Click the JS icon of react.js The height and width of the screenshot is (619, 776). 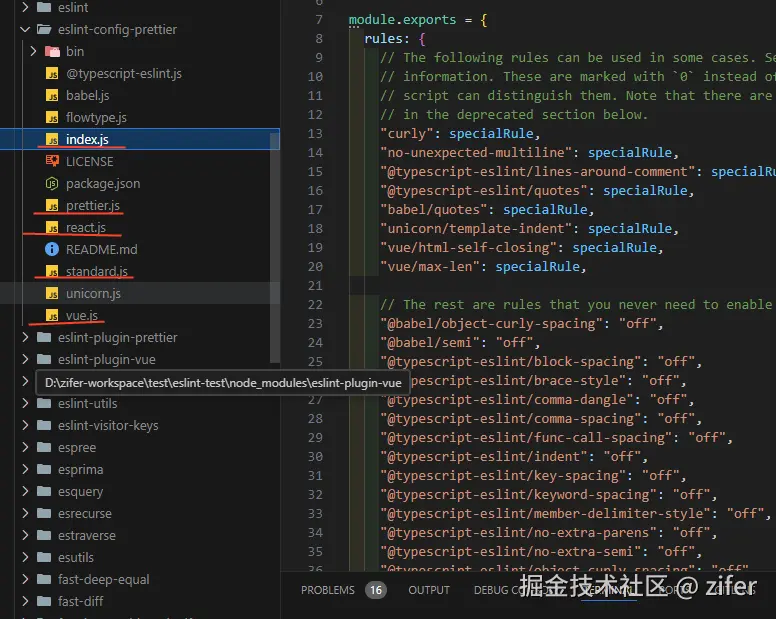tap(52, 228)
